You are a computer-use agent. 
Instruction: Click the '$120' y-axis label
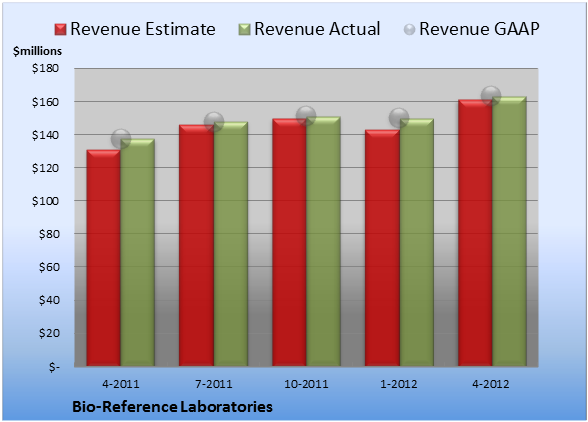click(x=45, y=168)
